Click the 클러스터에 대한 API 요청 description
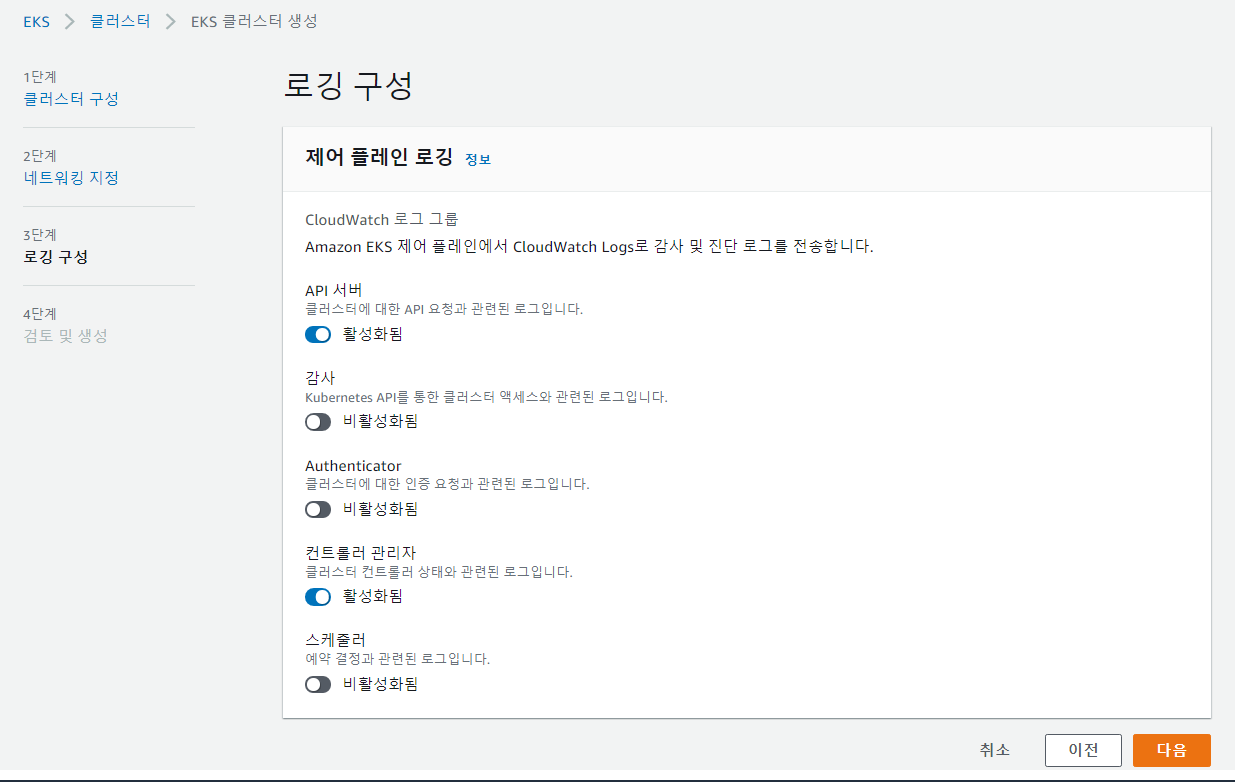1235x782 pixels. pos(444,309)
